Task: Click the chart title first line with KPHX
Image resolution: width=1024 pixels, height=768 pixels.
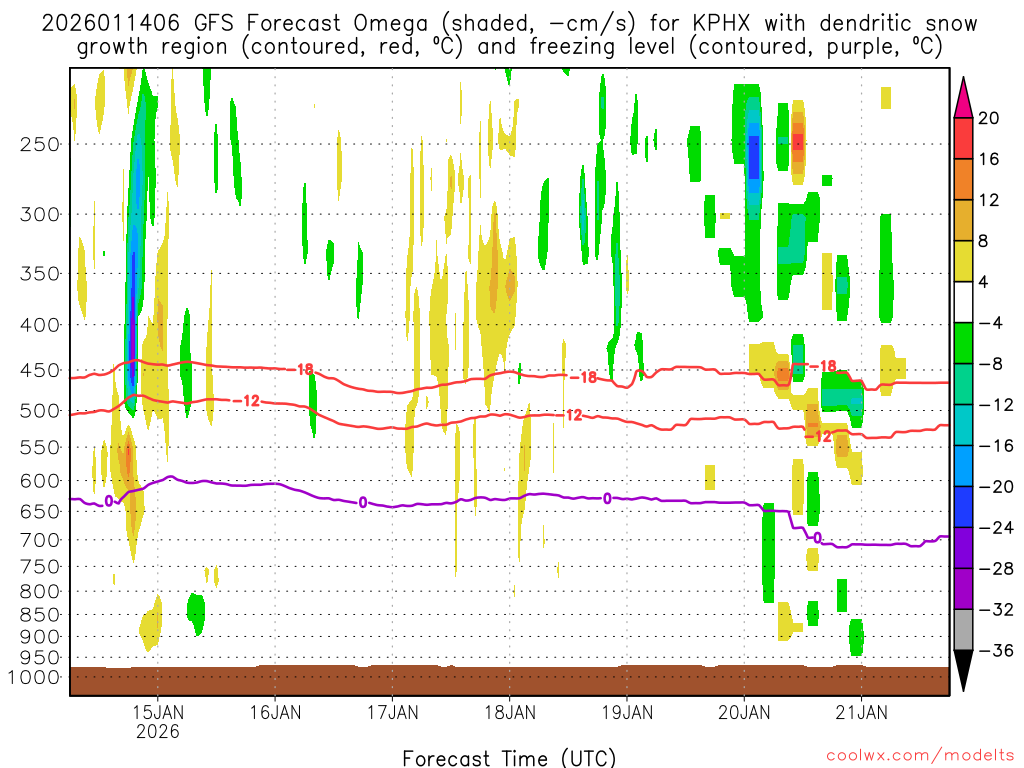Action: click(509, 24)
